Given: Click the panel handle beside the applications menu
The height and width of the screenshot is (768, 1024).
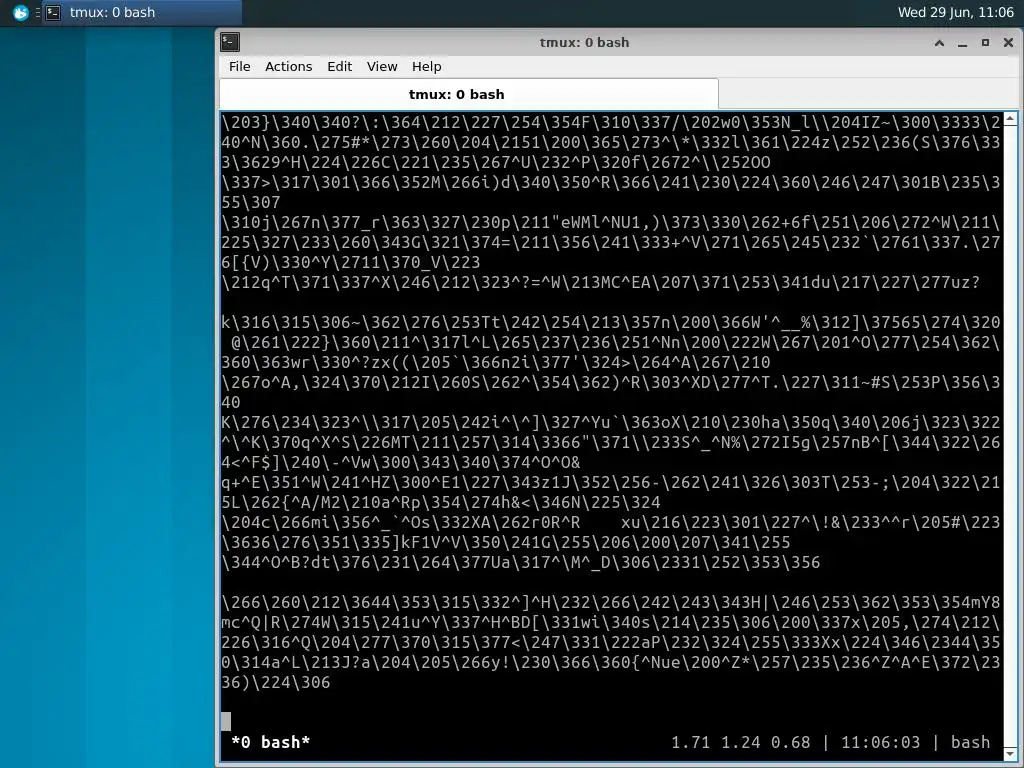Looking at the screenshot, I should [37, 12].
